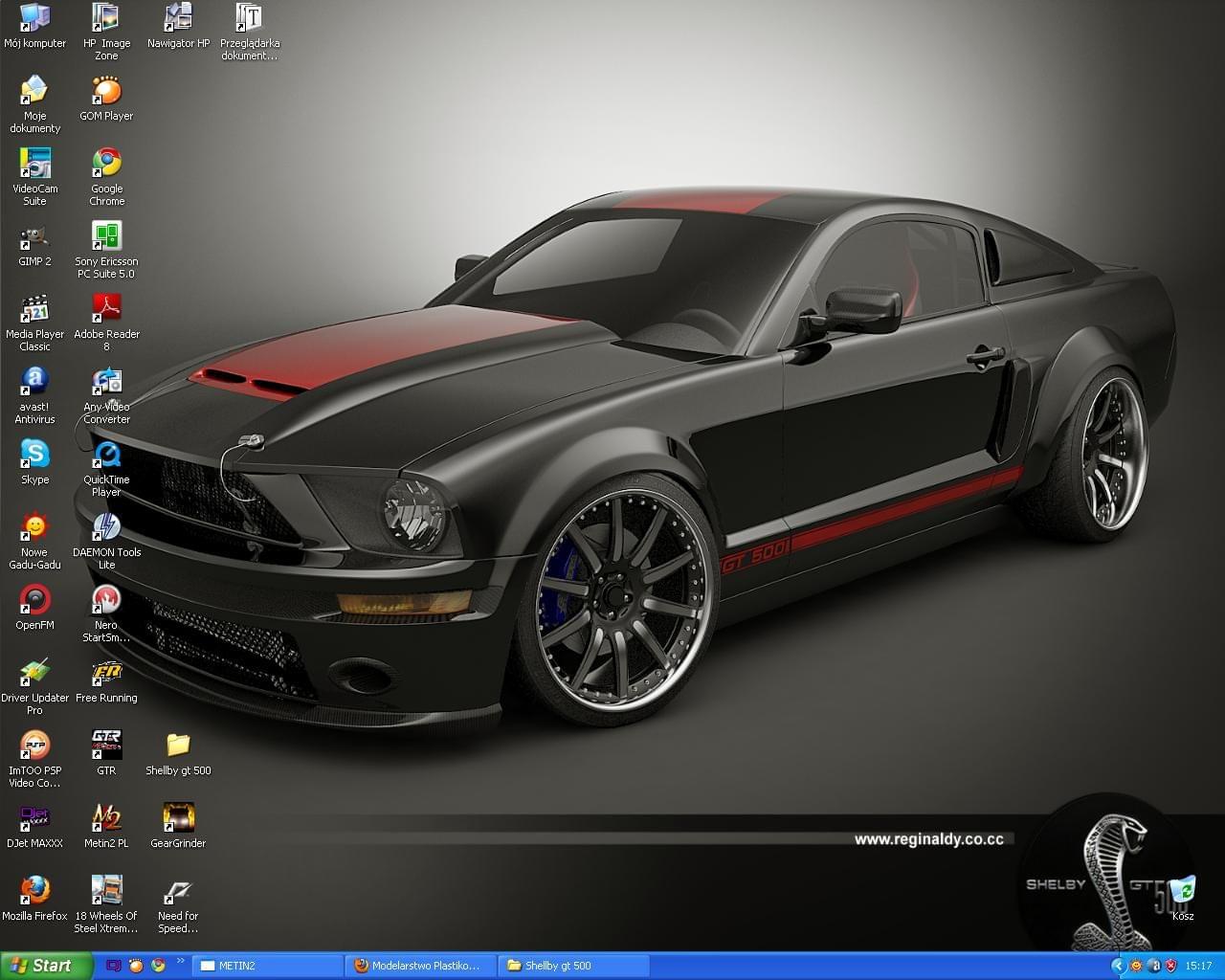The height and width of the screenshot is (980, 1225).
Task: Open the Mój komputer desktop icon
Action: (x=35, y=26)
